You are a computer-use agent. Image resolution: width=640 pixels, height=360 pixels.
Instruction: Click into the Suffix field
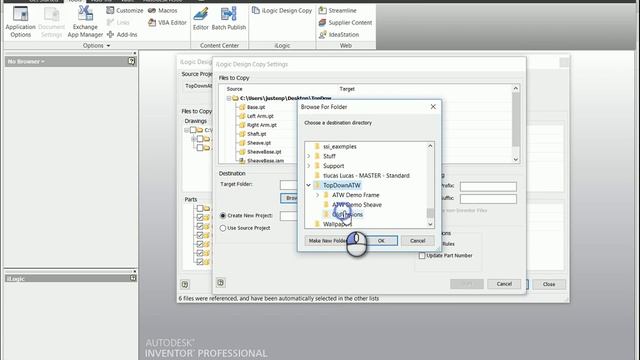click(488, 199)
